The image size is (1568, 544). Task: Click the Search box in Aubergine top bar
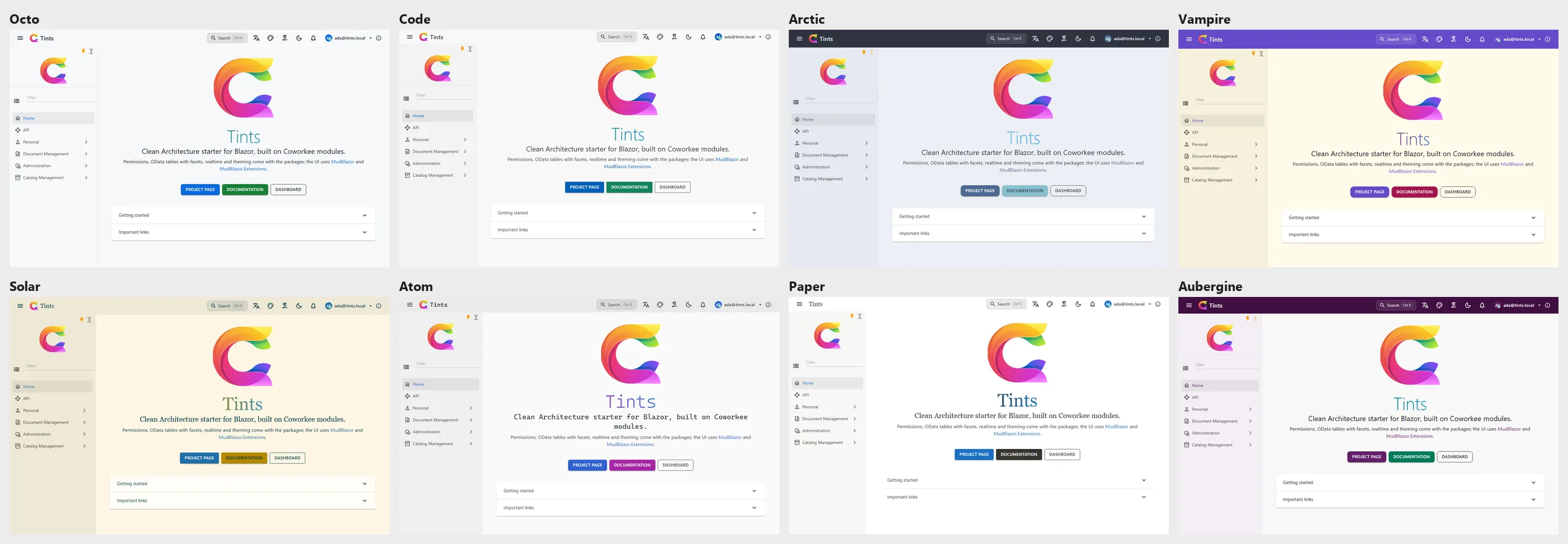pyautogui.click(x=1396, y=305)
